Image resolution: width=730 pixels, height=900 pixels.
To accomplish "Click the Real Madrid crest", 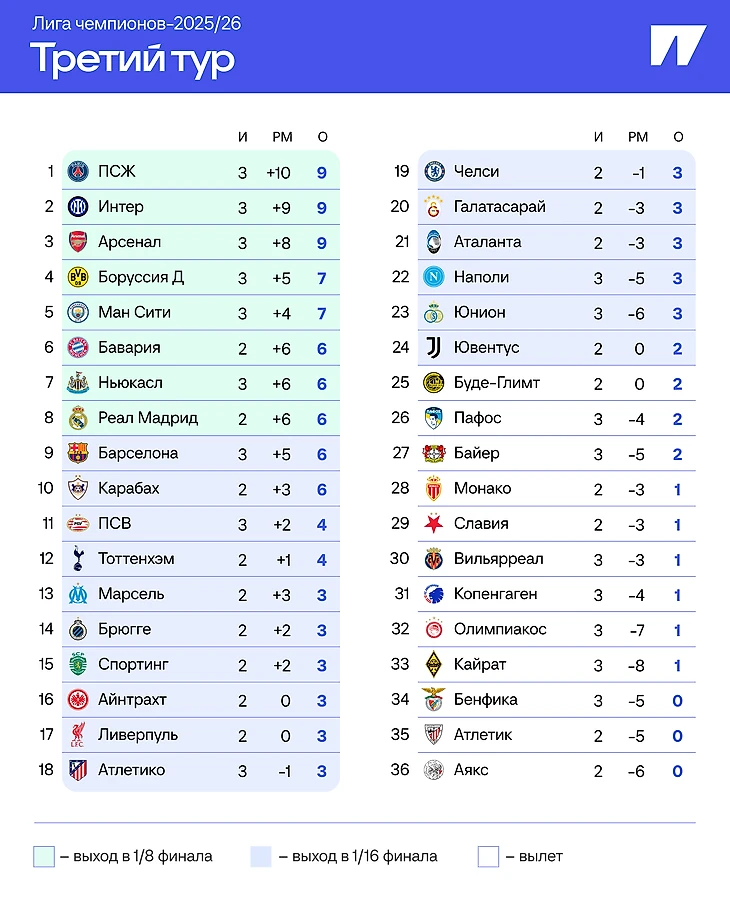I will 78,418.
